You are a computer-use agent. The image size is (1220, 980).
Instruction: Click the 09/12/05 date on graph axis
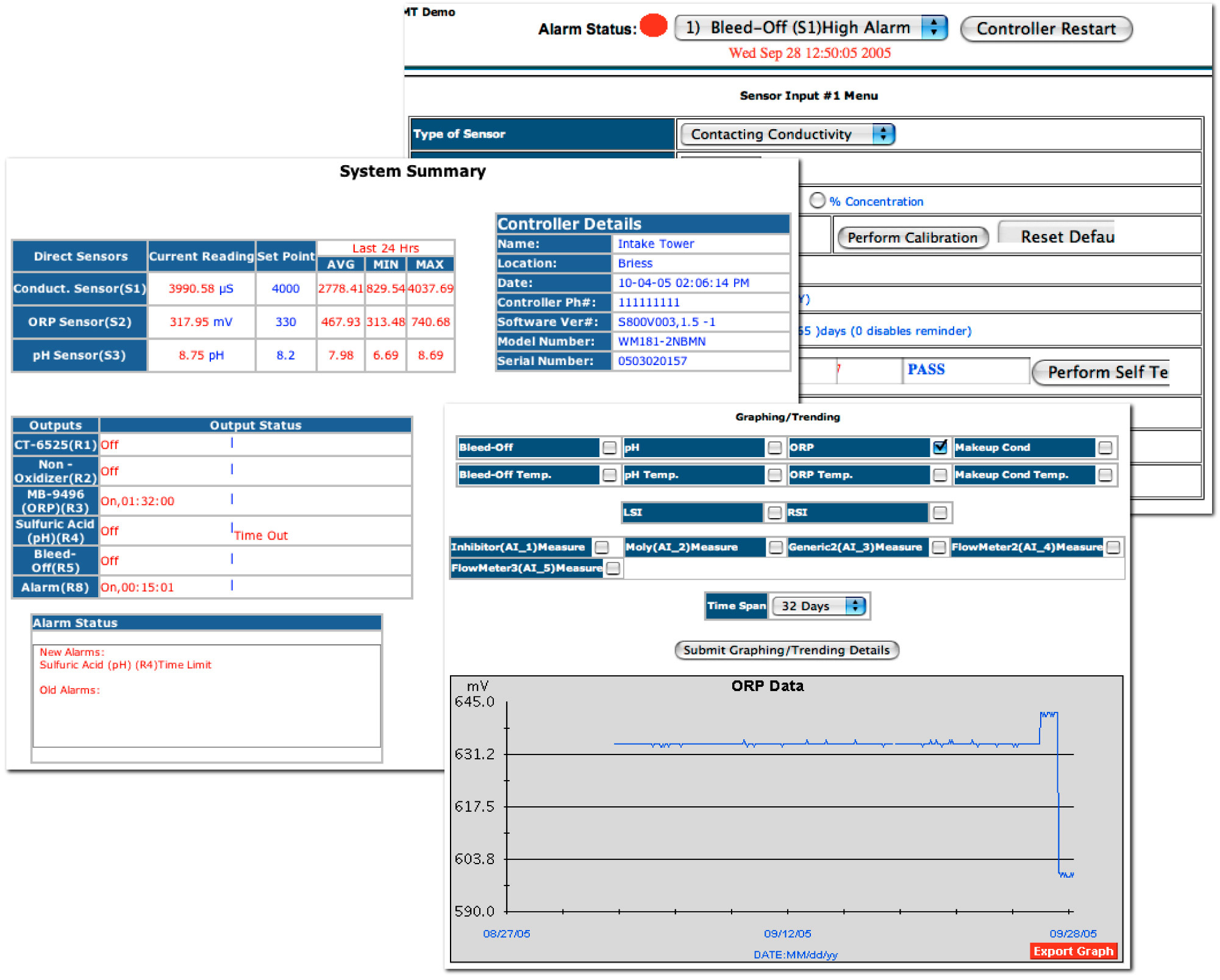(787, 934)
